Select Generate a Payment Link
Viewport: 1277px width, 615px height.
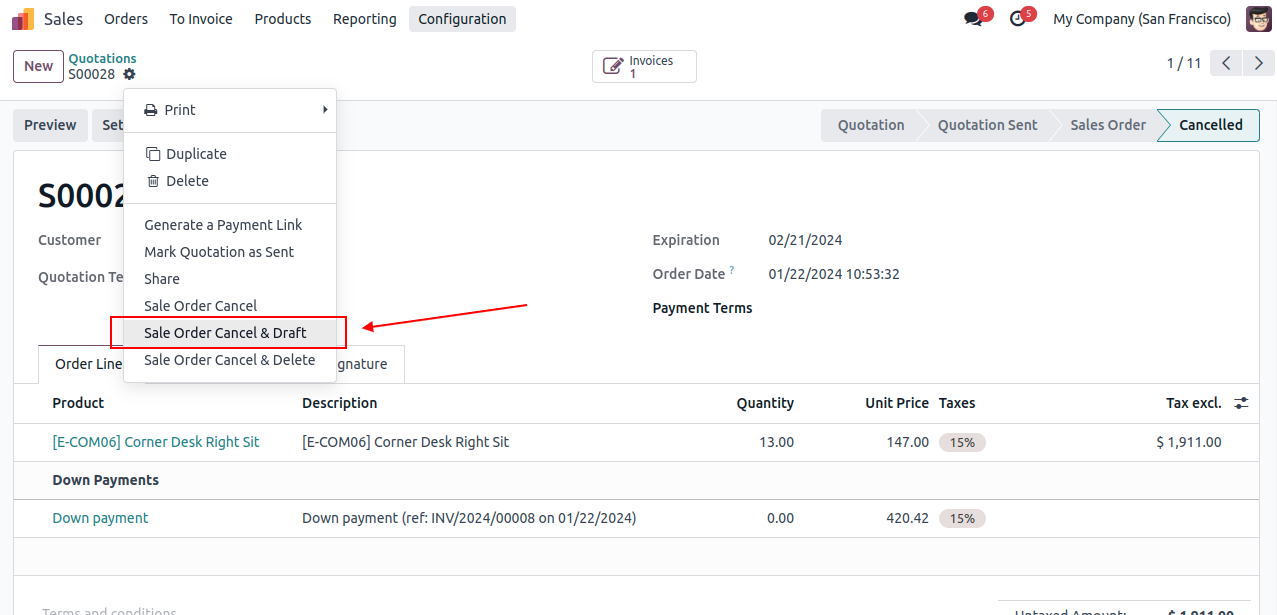(x=223, y=225)
